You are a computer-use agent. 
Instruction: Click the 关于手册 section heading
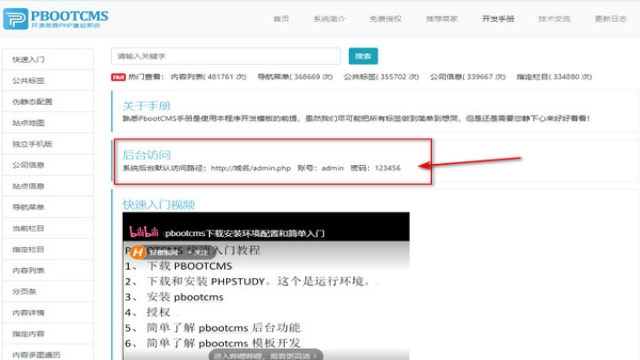tap(147, 106)
